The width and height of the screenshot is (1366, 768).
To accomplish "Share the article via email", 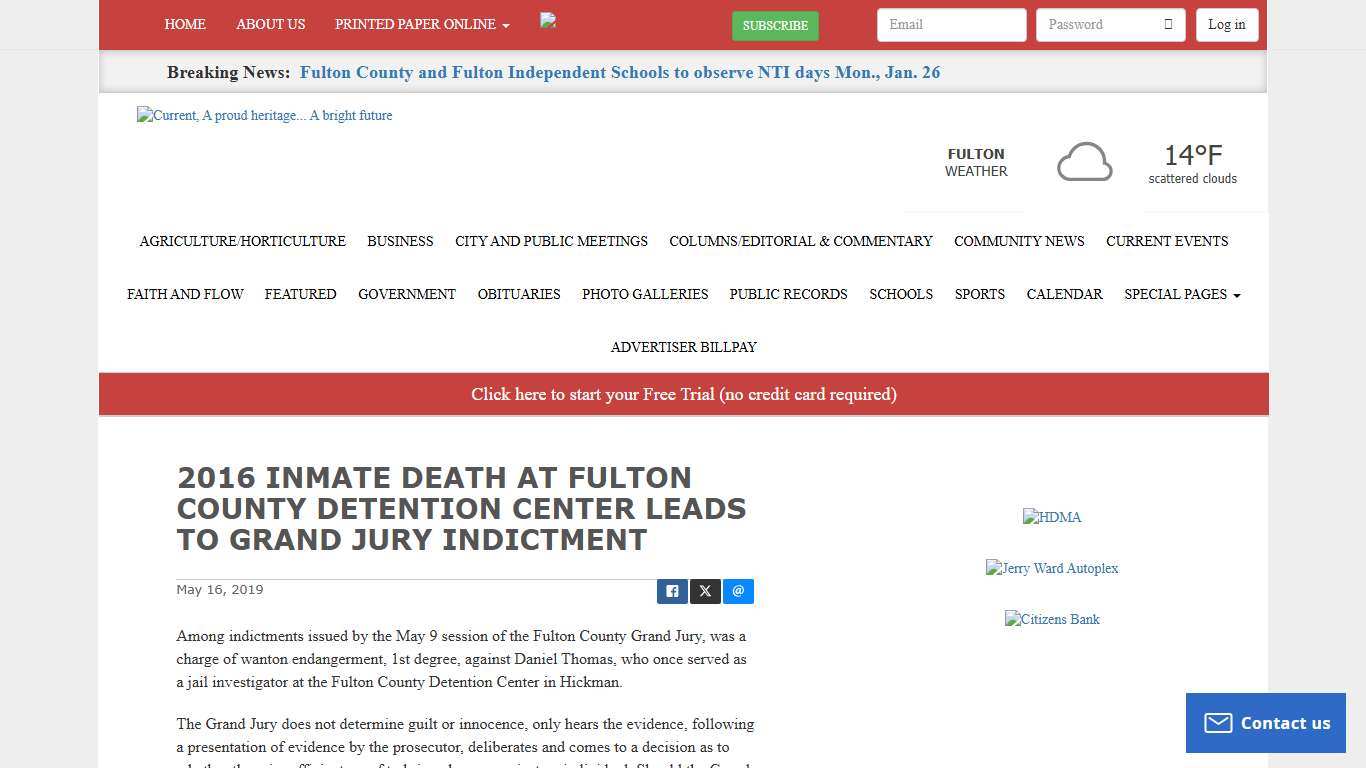I will point(738,591).
